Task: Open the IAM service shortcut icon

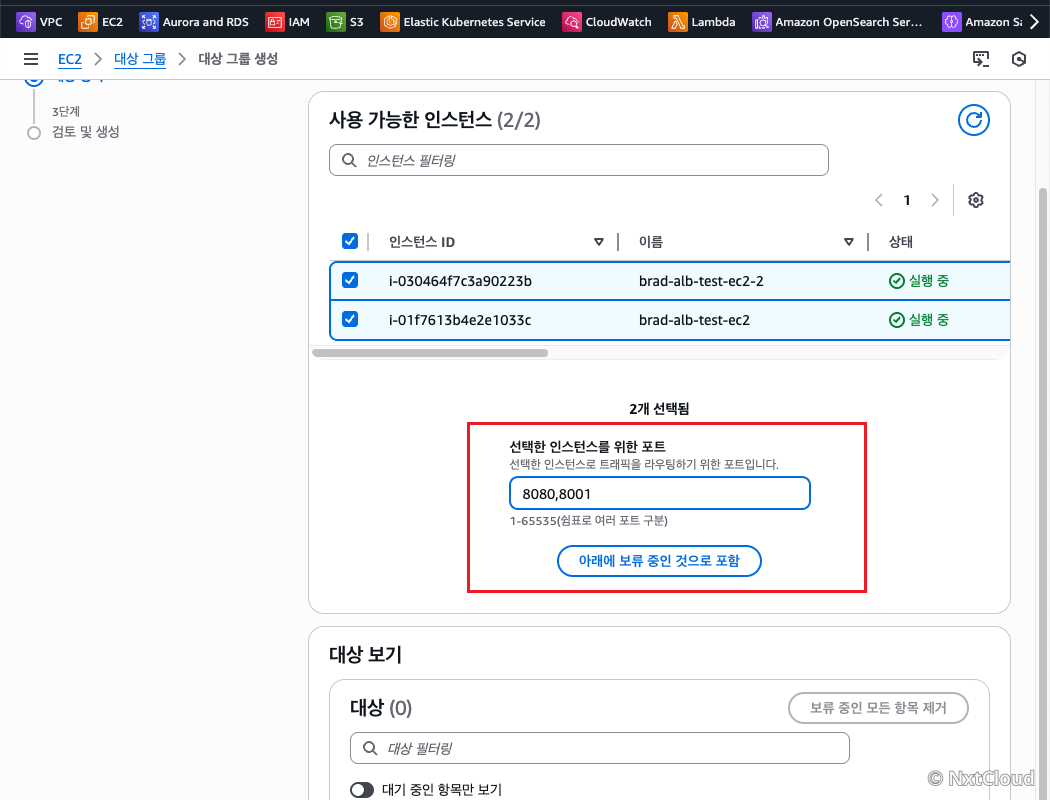Action: click(x=275, y=22)
